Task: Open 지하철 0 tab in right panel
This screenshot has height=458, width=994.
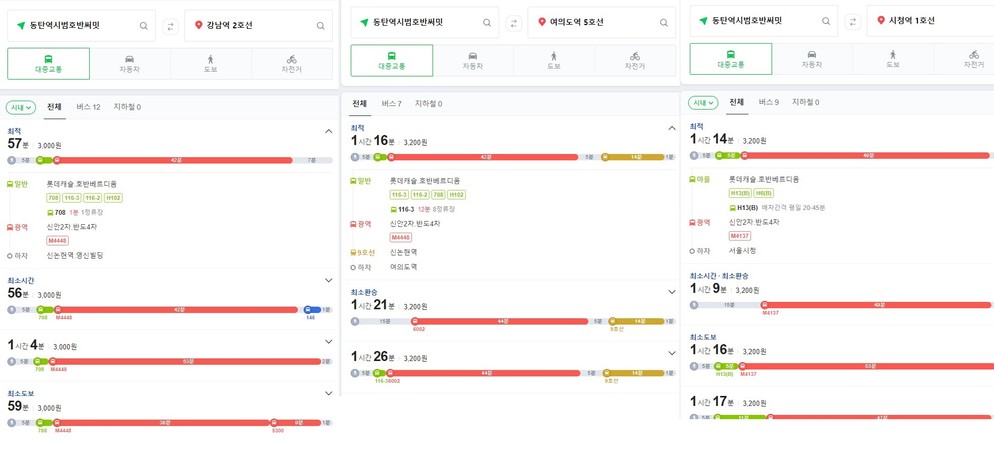Action: pos(805,102)
